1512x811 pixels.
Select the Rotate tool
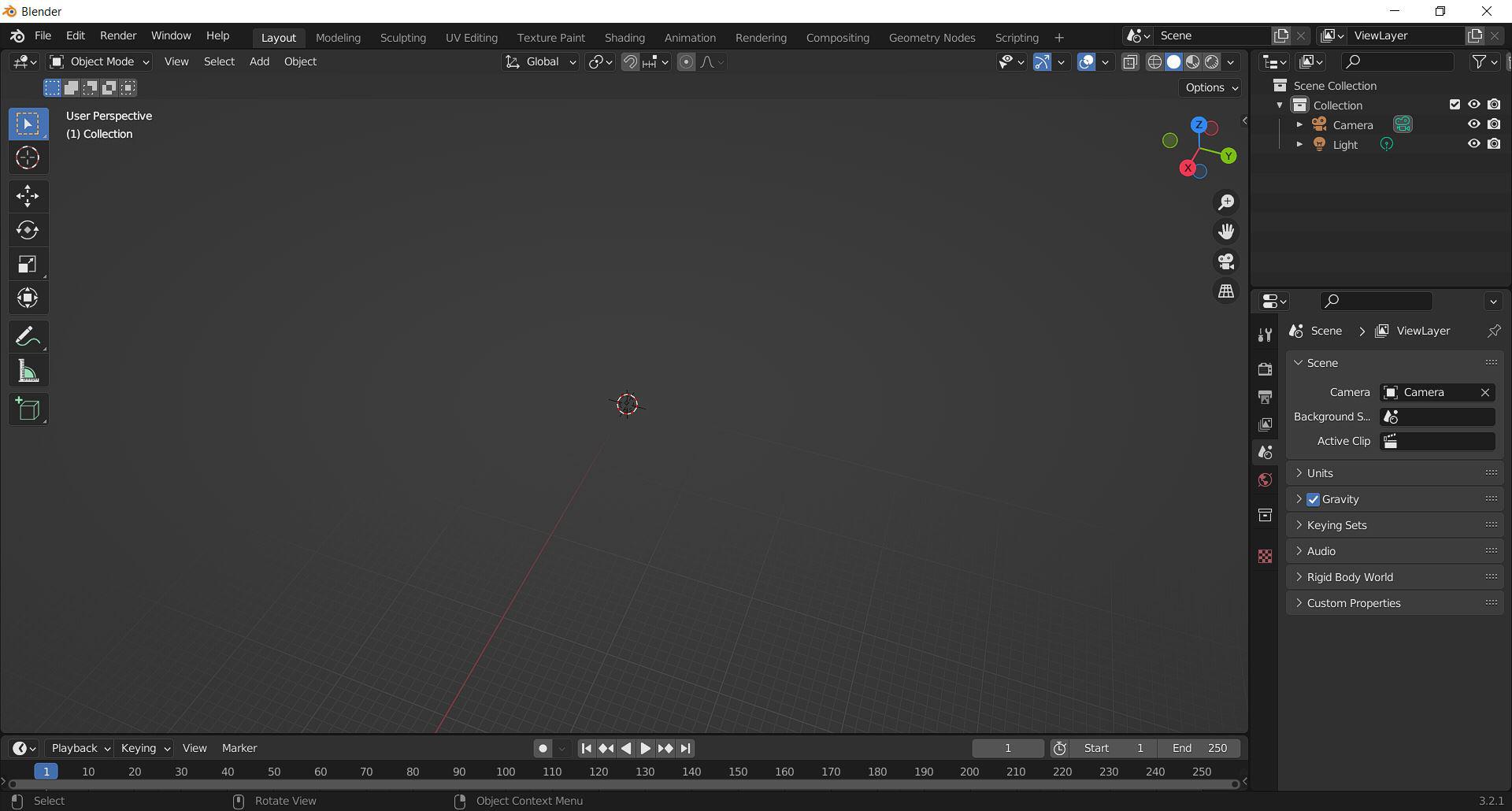[28, 230]
